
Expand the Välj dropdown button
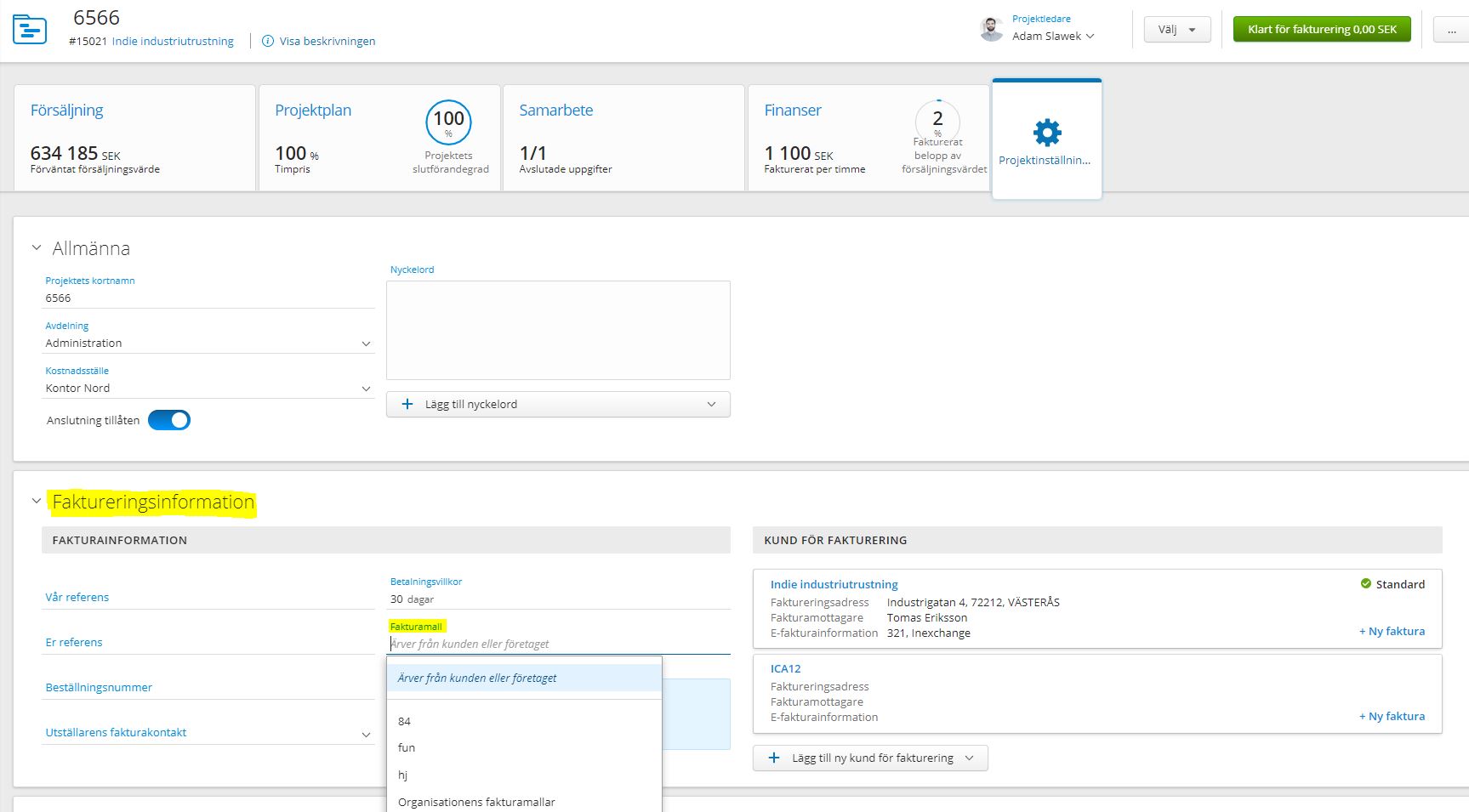(x=1176, y=30)
